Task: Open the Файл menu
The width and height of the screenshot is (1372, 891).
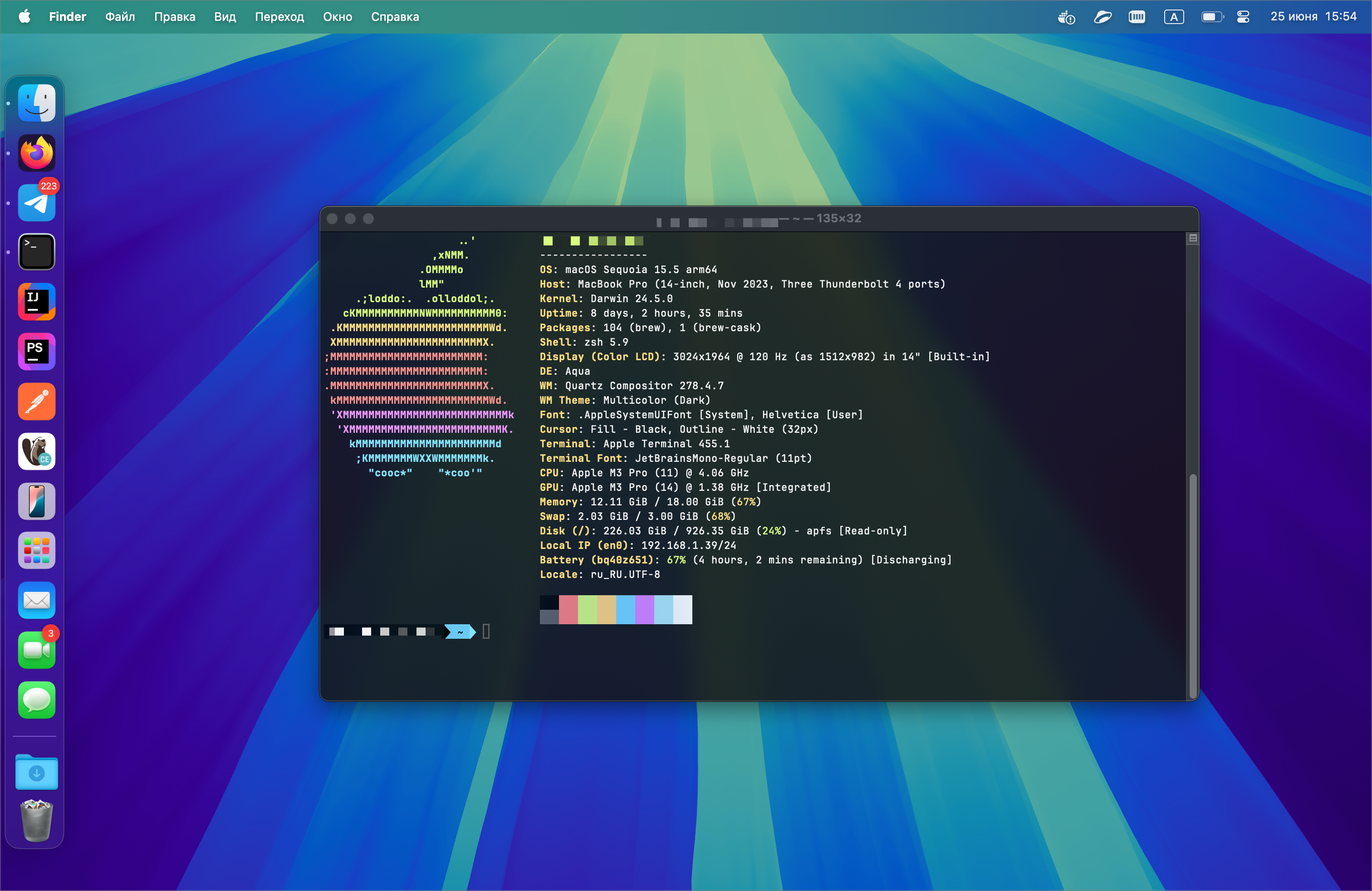Action: (x=120, y=17)
